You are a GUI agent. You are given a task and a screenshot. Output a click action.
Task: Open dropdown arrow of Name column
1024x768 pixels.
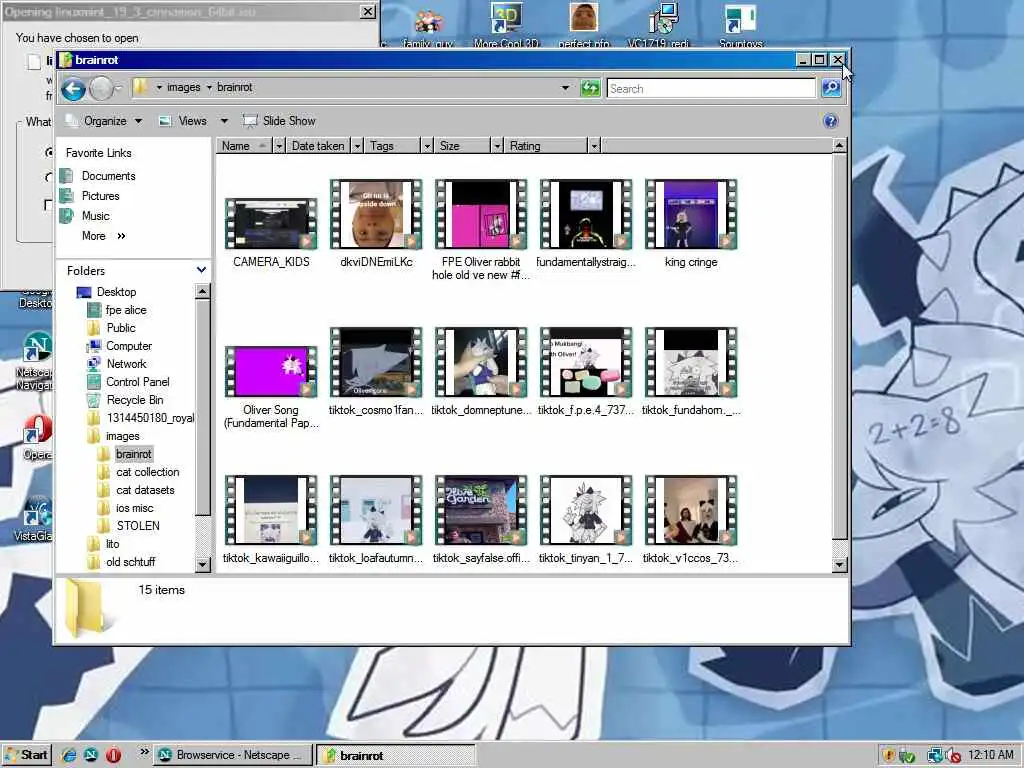coord(279,146)
